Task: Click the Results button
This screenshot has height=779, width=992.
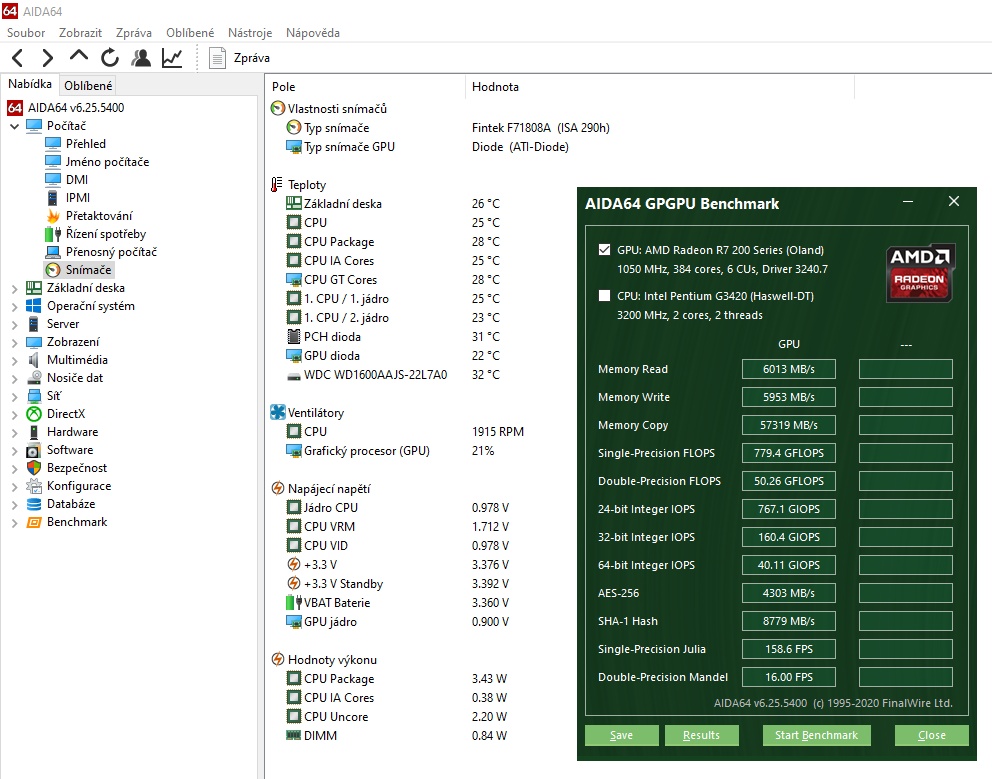Action: [x=701, y=735]
